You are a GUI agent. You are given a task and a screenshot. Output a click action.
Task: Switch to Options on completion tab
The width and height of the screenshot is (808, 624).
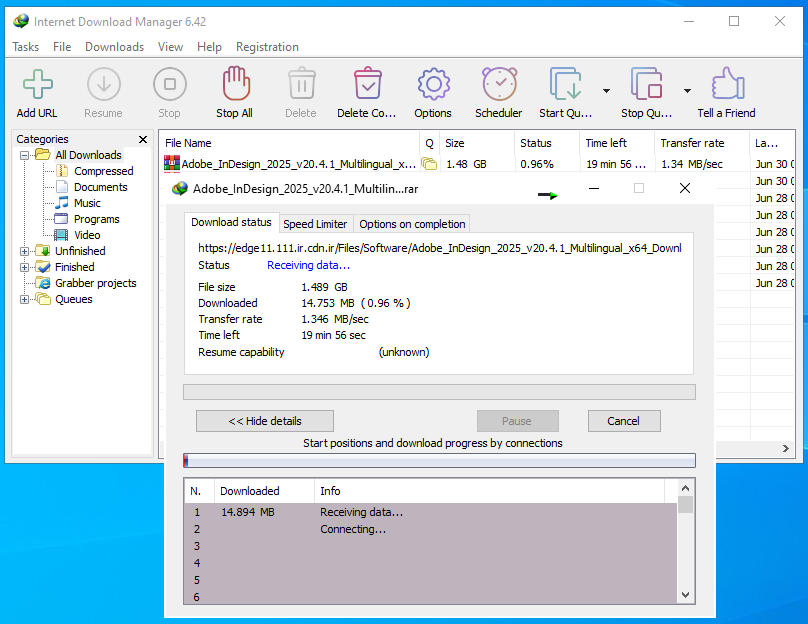[x=412, y=224]
